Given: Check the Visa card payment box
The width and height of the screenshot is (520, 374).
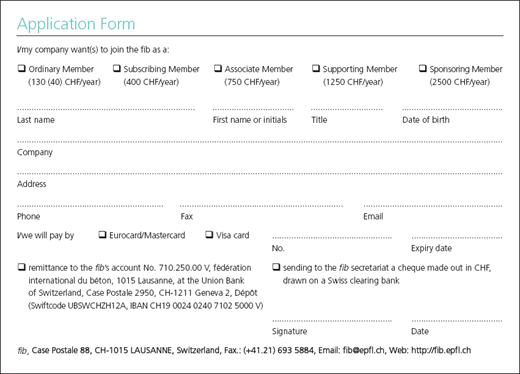Looking at the screenshot, I should point(209,235).
